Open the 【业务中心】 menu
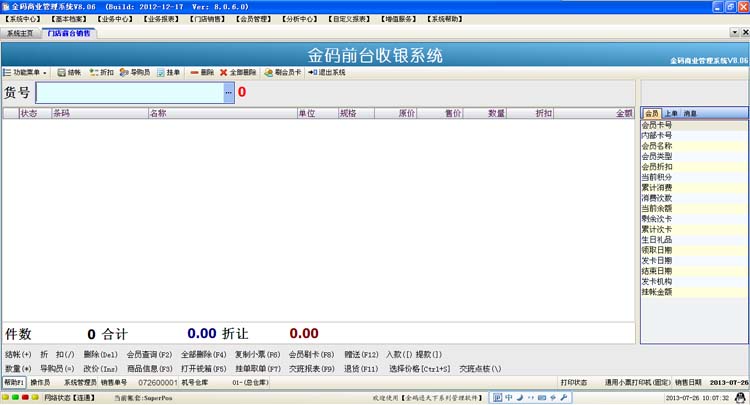Screen dimensions: 750x405 click(x=115, y=19)
